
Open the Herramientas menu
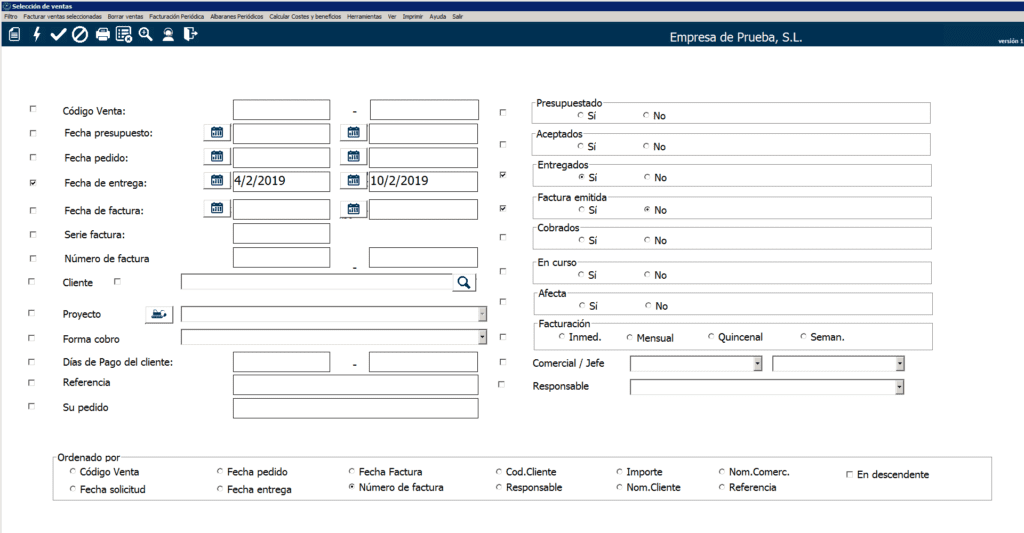364,17
